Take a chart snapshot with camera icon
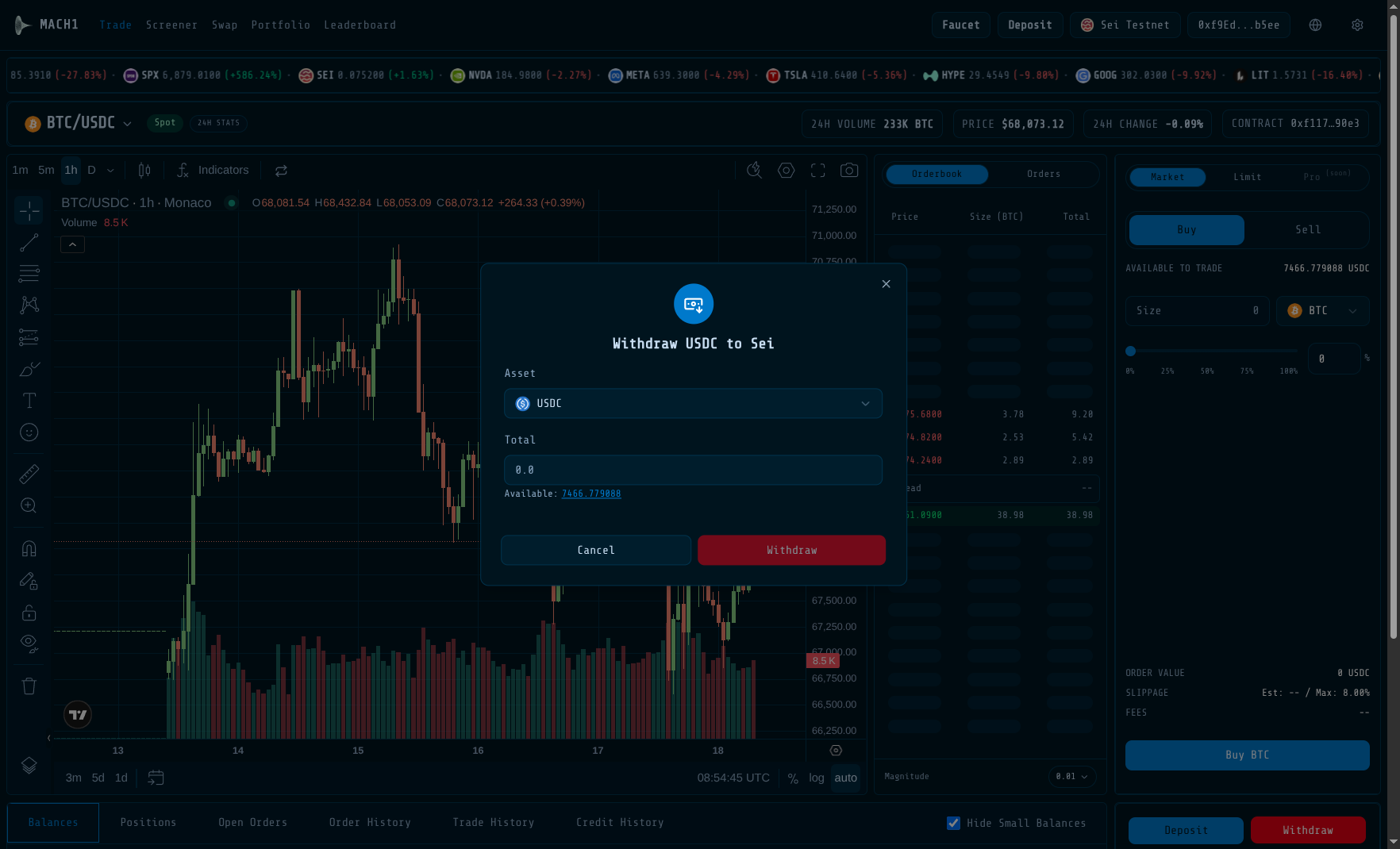Viewport: 1400px width, 849px height. click(x=849, y=170)
